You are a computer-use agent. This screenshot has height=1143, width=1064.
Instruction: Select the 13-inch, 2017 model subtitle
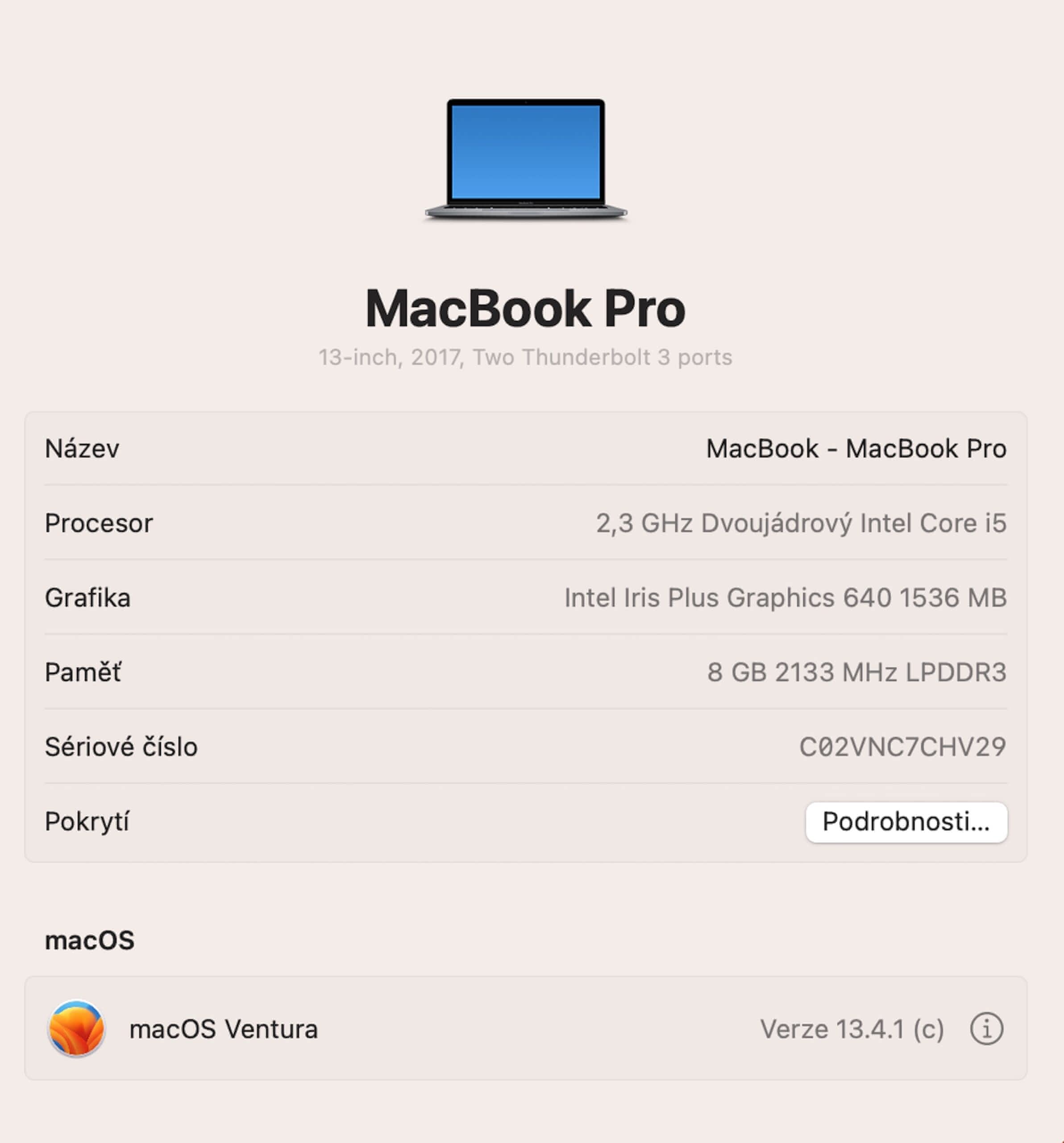click(x=525, y=357)
